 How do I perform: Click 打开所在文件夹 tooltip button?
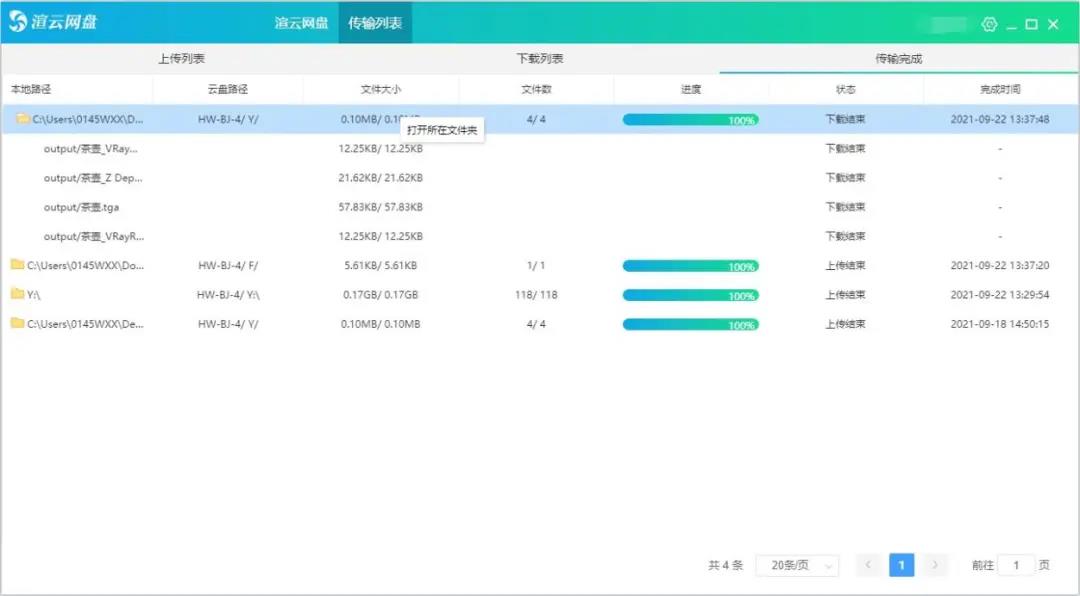pos(442,131)
